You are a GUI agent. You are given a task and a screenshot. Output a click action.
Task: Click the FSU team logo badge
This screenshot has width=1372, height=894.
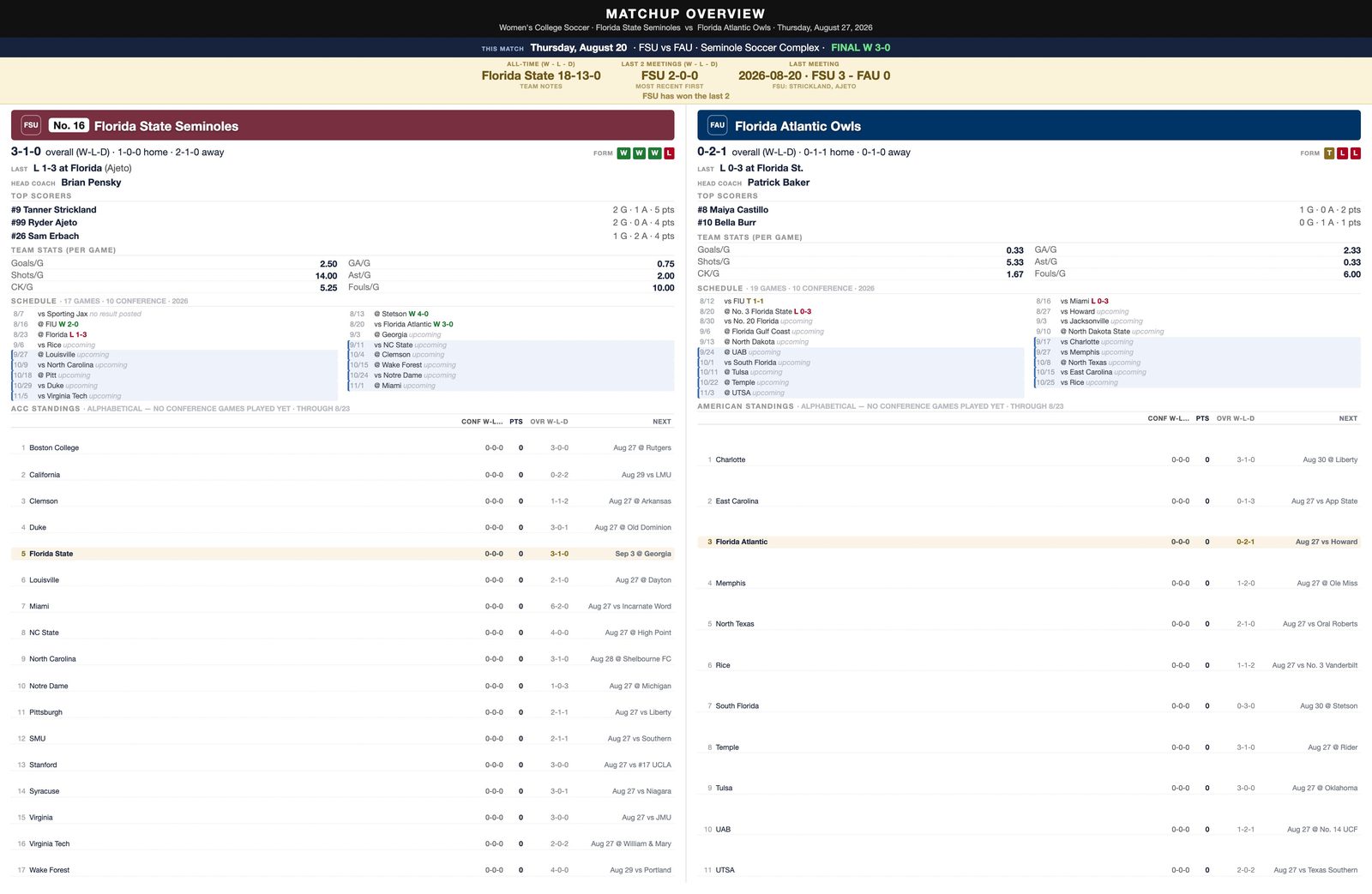point(31,125)
